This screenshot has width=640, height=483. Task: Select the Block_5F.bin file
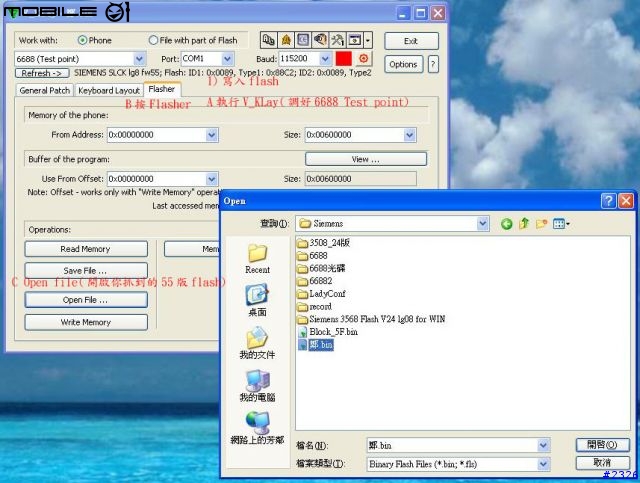pos(328,332)
